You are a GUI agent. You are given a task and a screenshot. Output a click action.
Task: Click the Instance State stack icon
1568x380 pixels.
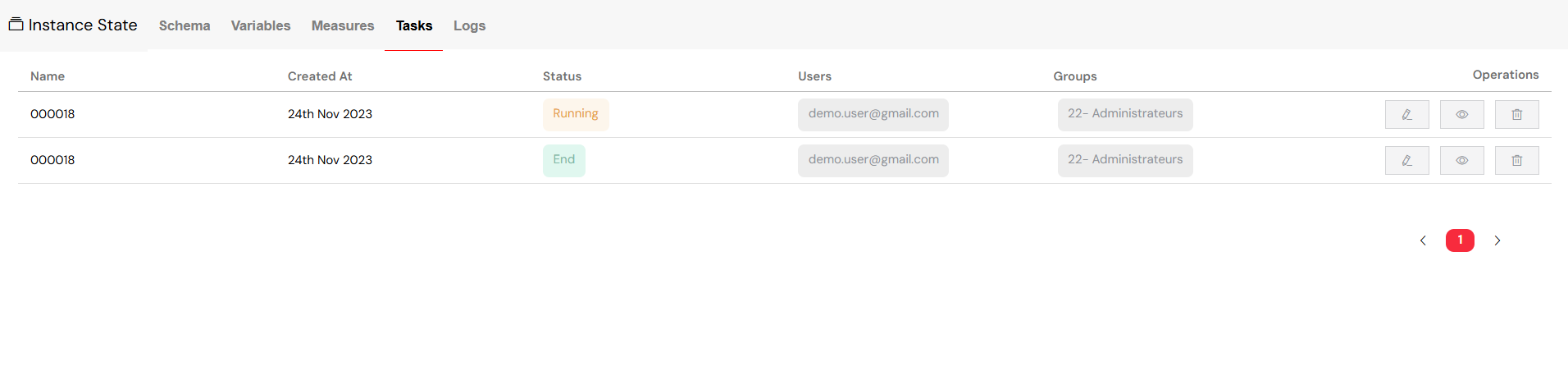pyautogui.click(x=16, y=24)
